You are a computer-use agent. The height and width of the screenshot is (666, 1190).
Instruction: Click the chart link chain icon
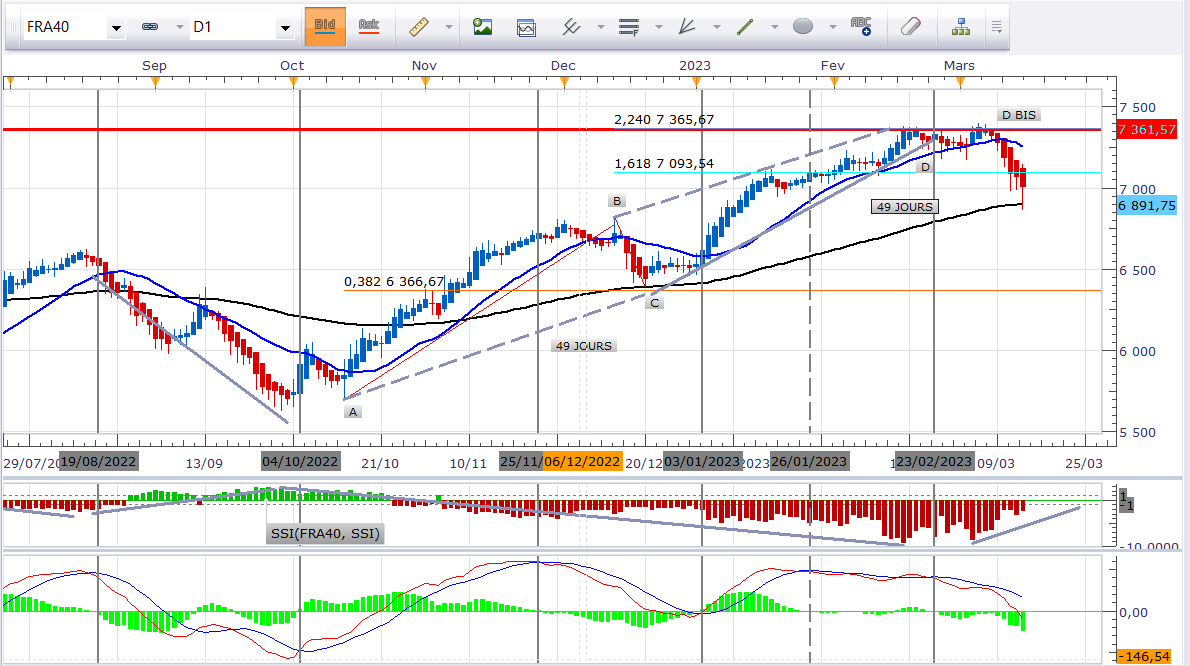click(150, 28)
